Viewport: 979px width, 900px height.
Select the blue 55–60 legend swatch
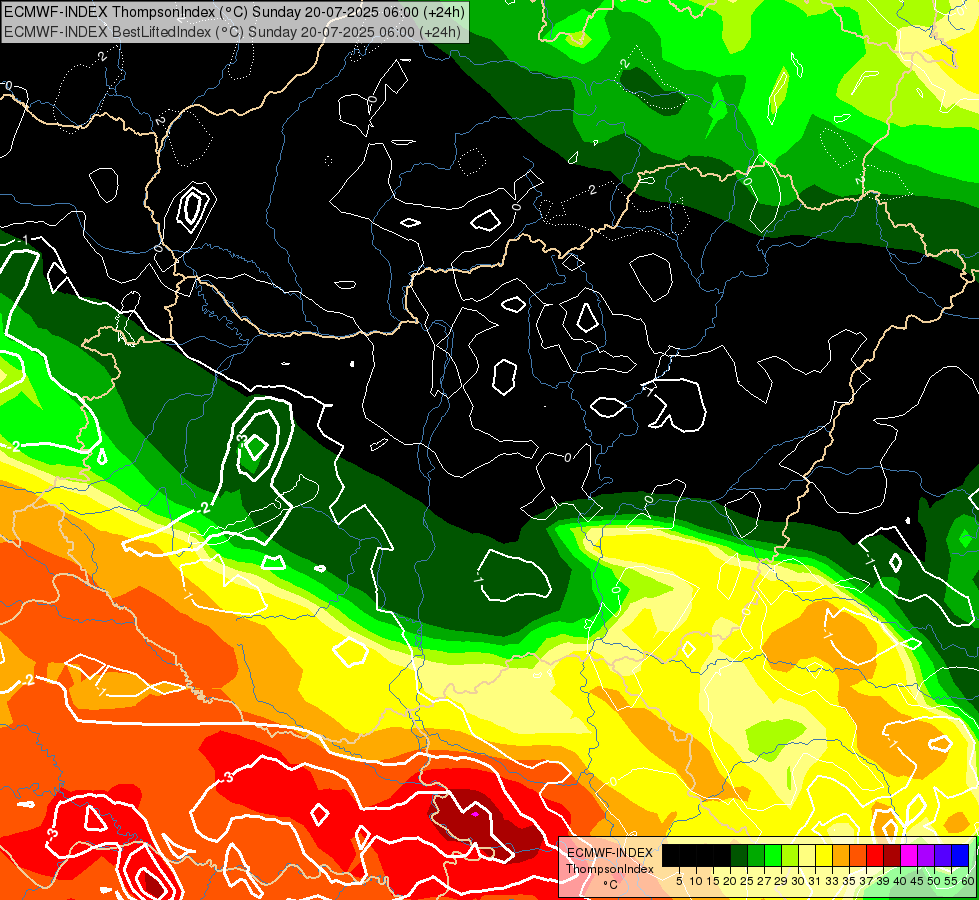click(960, 855)
